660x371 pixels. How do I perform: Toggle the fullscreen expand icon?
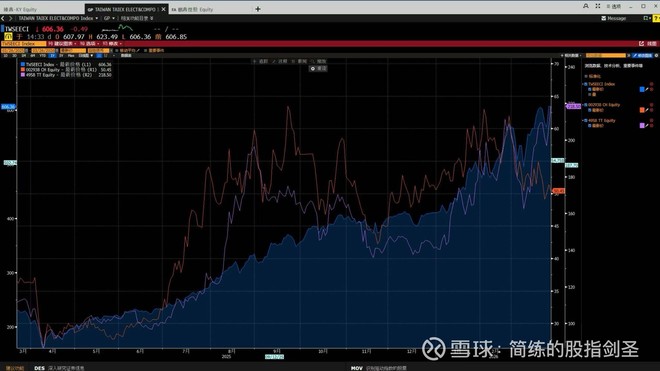point(598,6)
